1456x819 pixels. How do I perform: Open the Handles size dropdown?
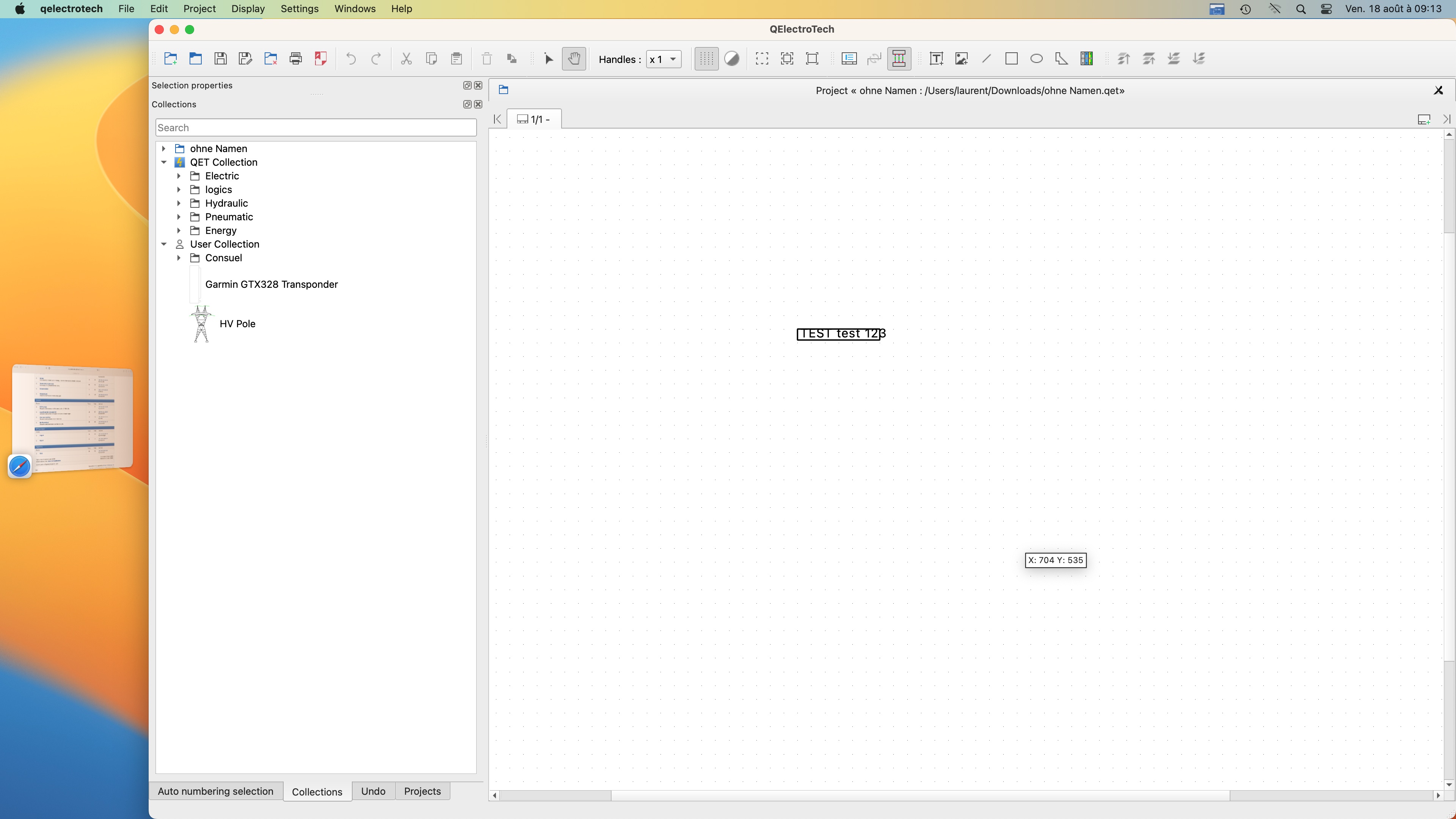pyautogui.click(x=664, y=60)
